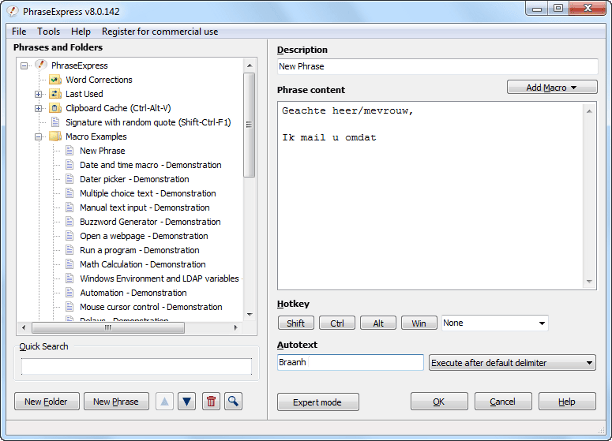
Task: Select Mouse cursor control - Demonstration
Action: (x=151, y=307)
